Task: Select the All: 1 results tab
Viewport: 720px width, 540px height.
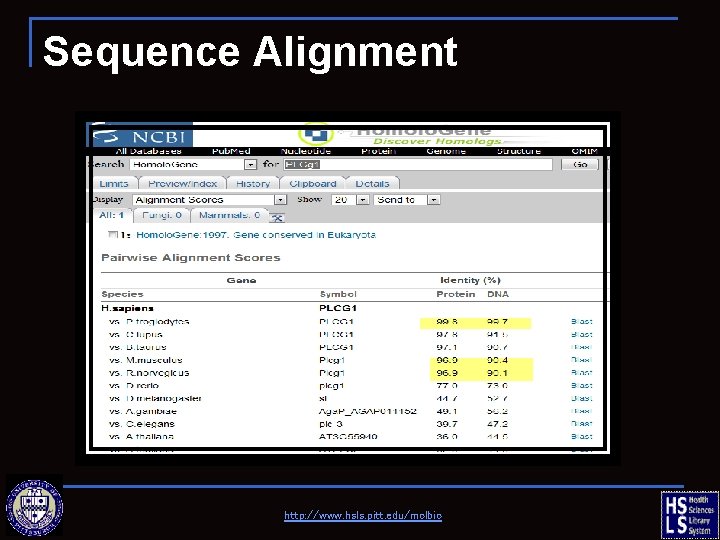Action: pos(112,215)
